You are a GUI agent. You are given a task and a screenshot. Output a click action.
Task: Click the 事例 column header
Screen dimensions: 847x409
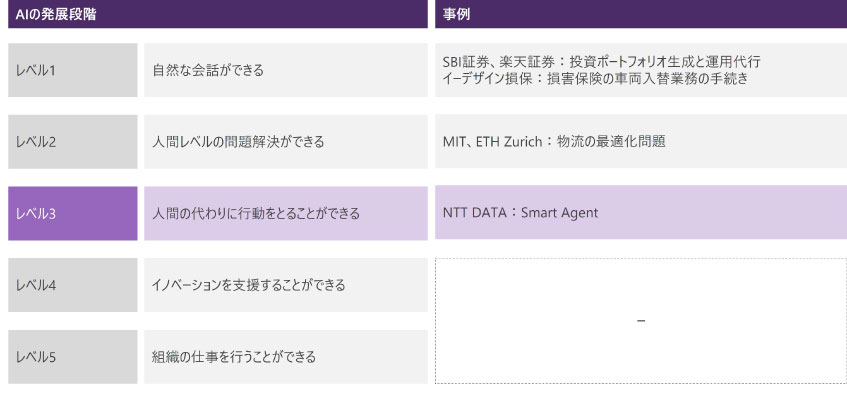tap(457, 15)
